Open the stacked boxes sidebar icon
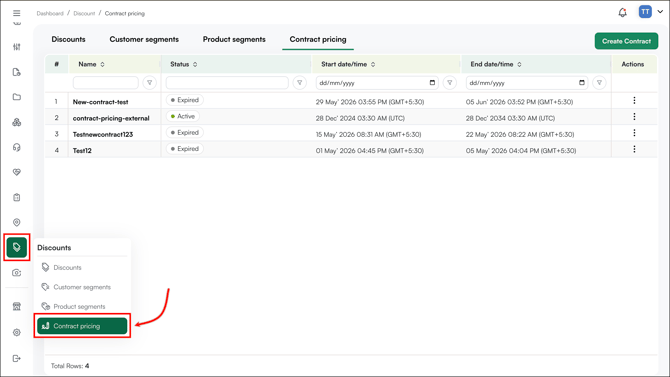The width and height of the screenshot is (670, 377). pos(17,122)
